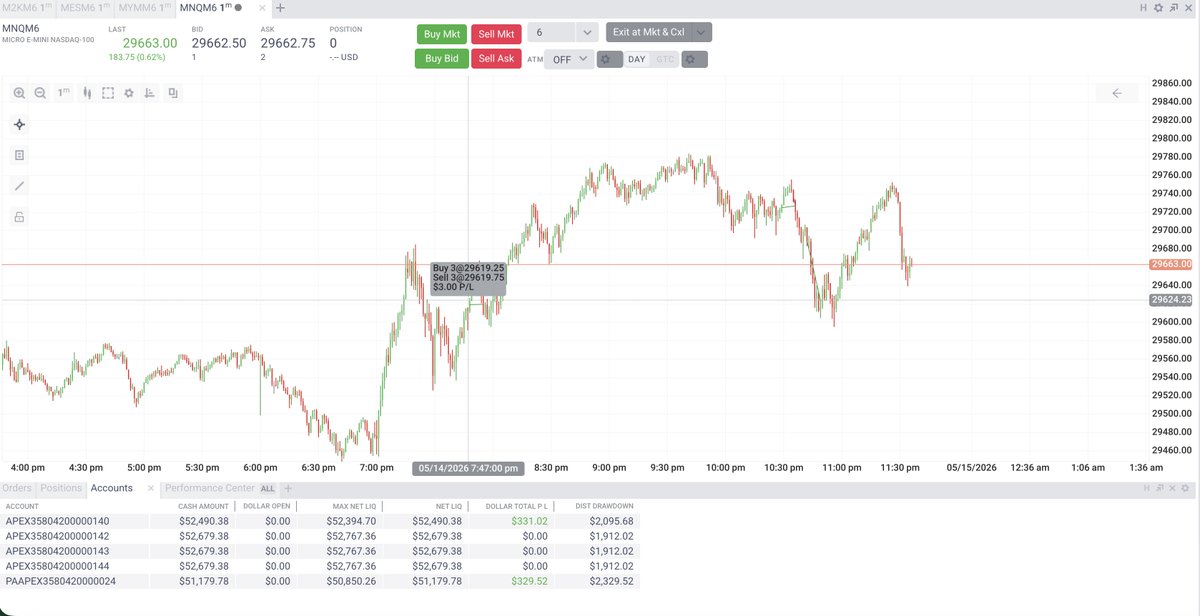Select GTC order duration

[x=665, y=59]
